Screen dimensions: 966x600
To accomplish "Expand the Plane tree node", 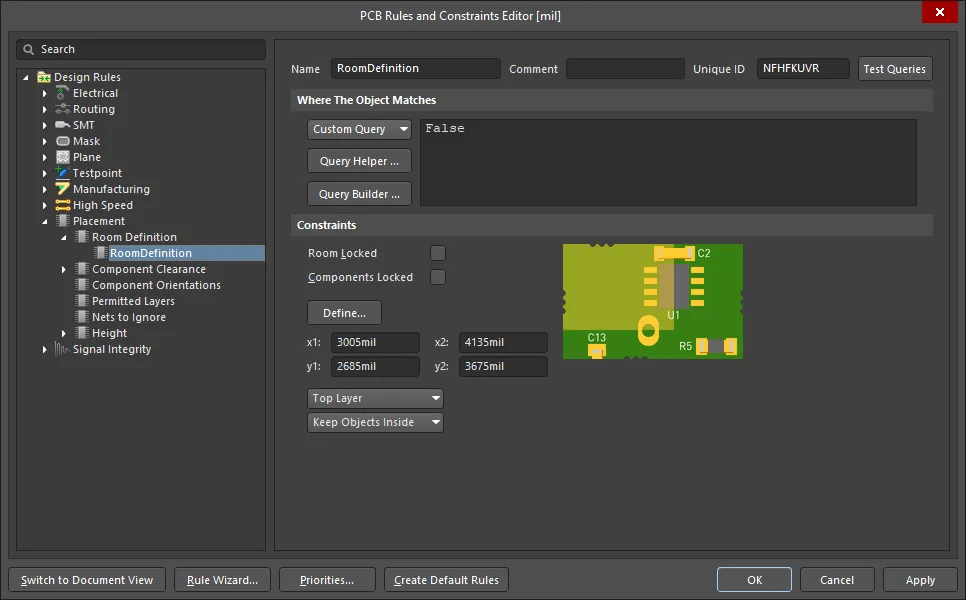I will click(44, 158).
